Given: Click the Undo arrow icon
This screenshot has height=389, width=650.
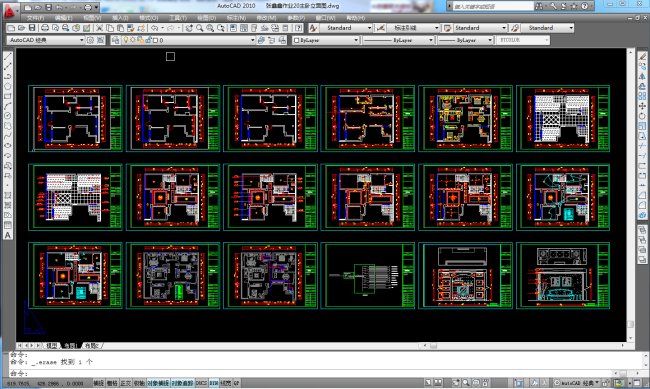Looking at the screenshot, I should point(154,28).
